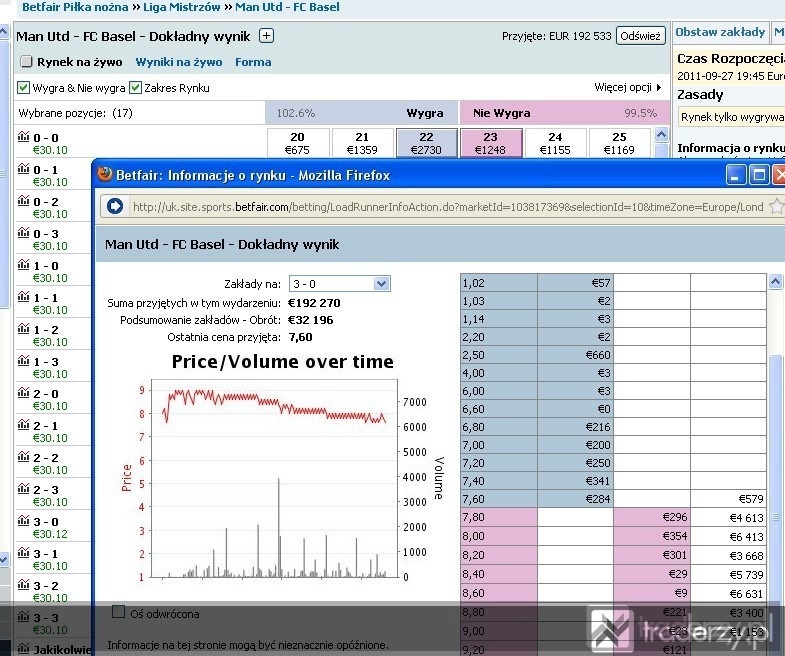Screen dimensions: 785x656
Task: Click the bookmark star in popup address bar
Action: coord(776,206)
